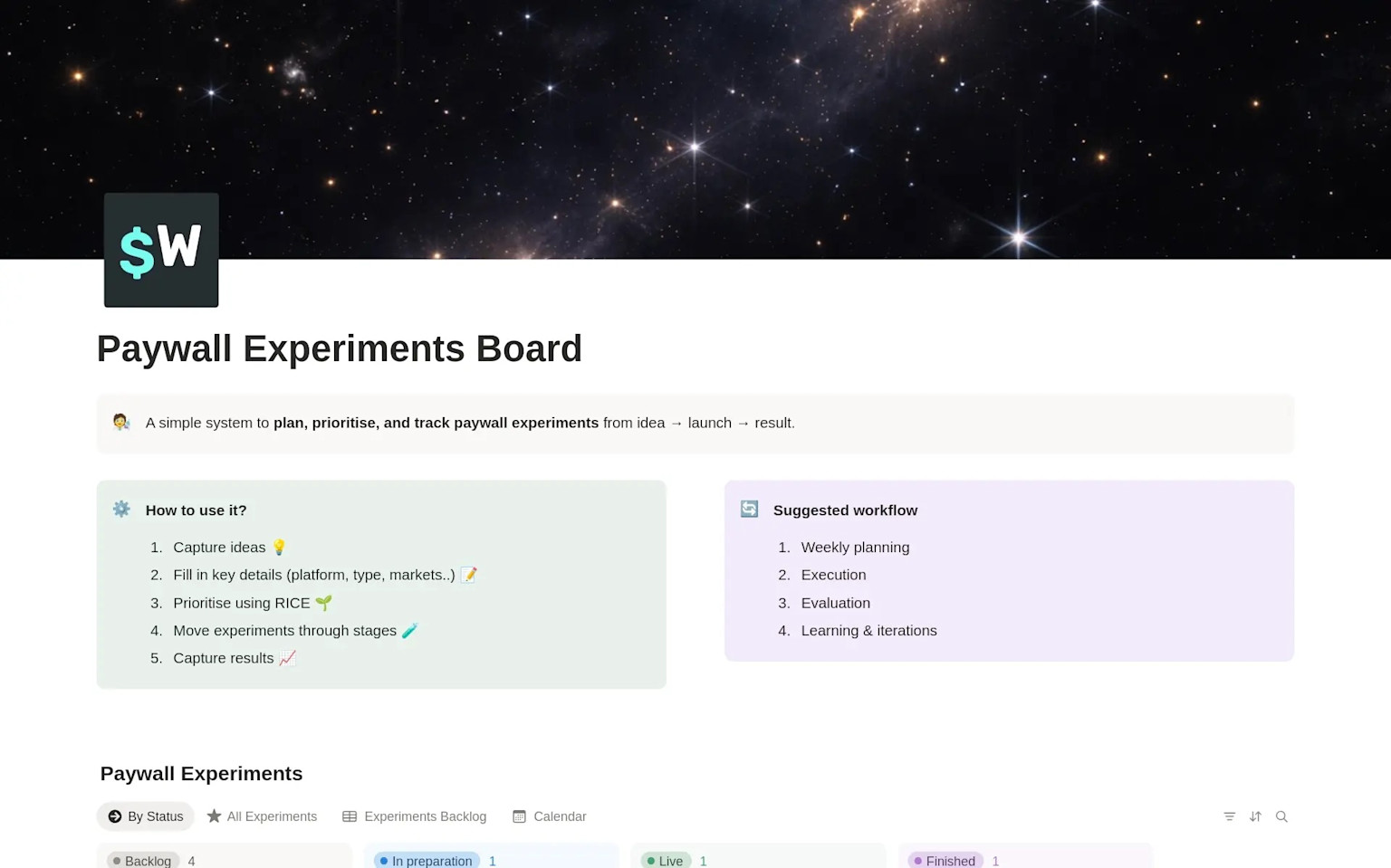Click the filter icon above the board
1391x868 pixels.
point(1229,816)
